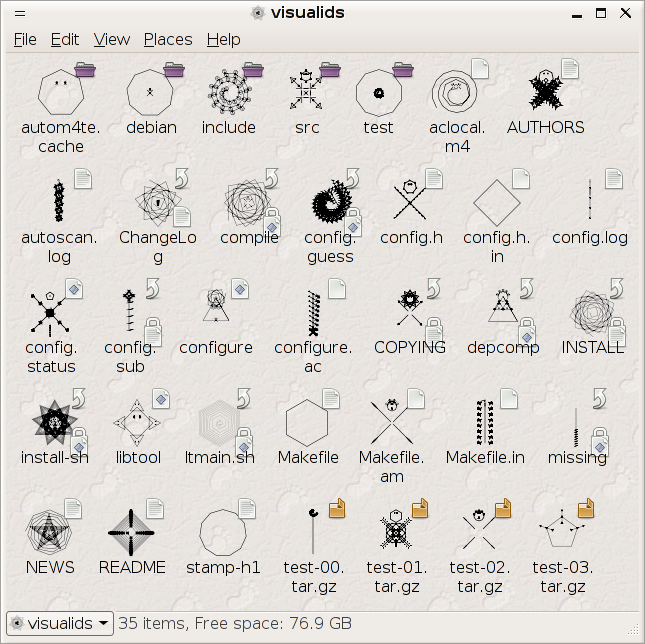Click the NEWS file name label
This screenshot has width=645, height=644.
point(50,568)
